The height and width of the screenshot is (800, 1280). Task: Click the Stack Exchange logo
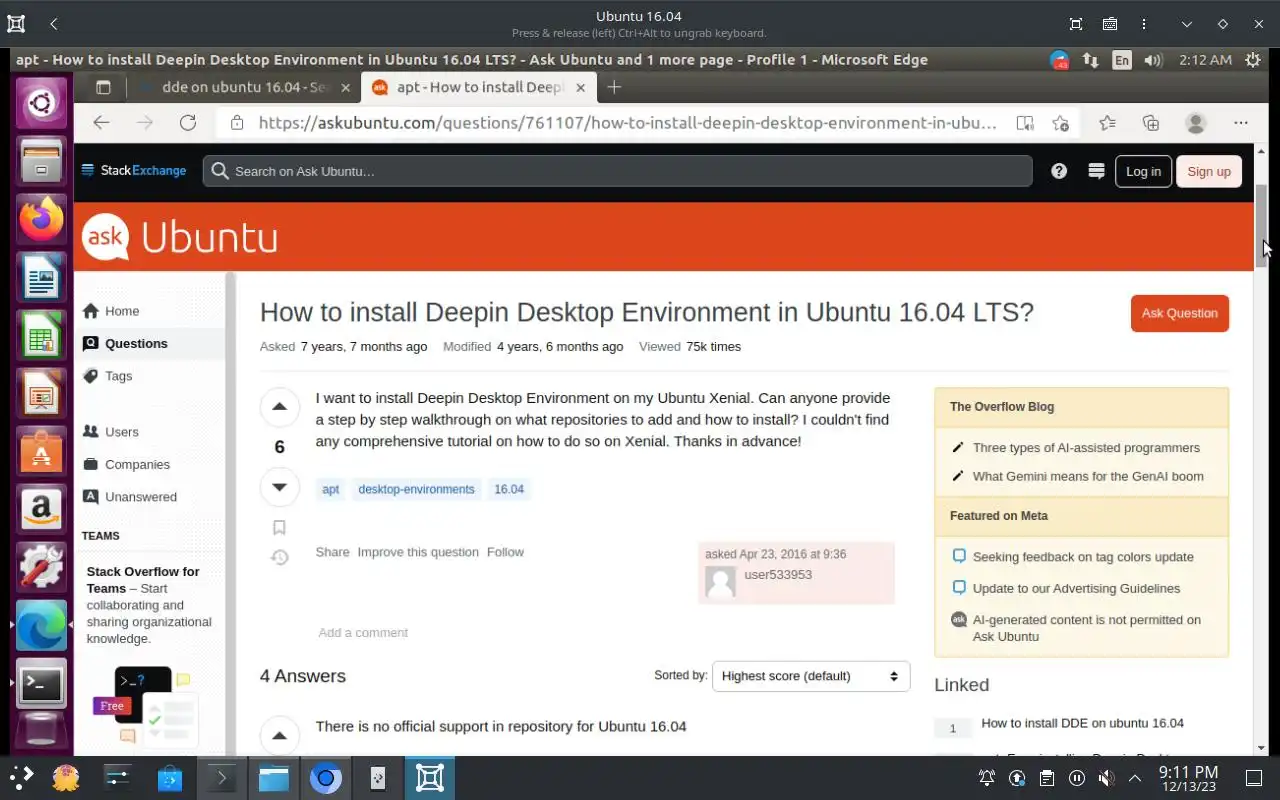(134, 171)
